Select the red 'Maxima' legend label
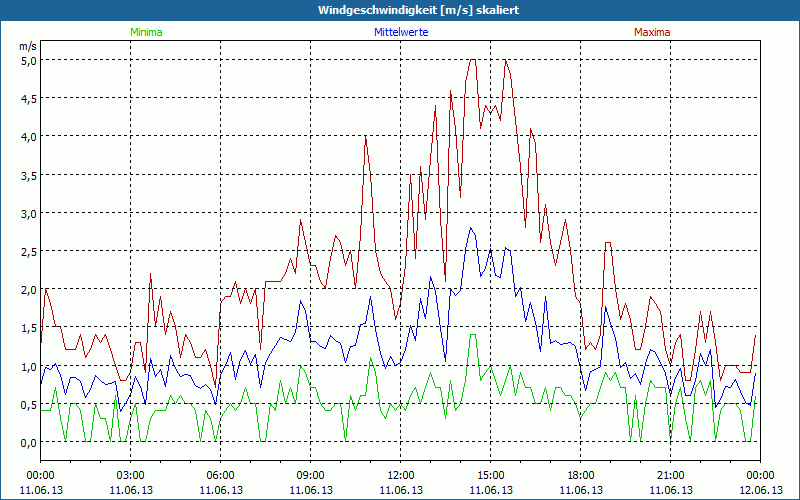 pyautogui.click(x=652, y=32)
